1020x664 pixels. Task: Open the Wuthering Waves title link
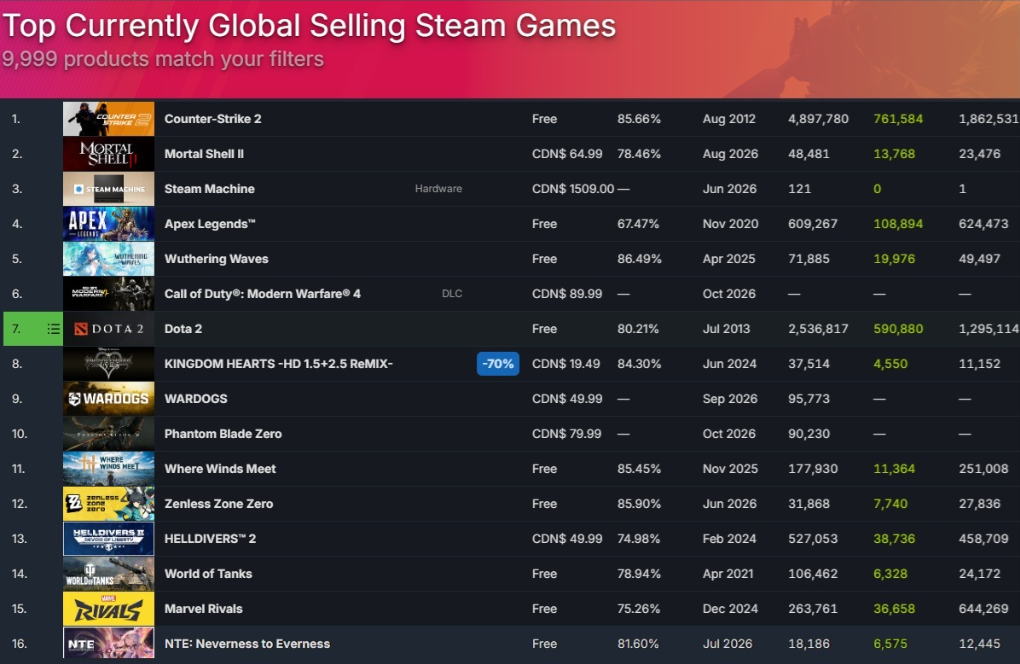pos(216,259)
